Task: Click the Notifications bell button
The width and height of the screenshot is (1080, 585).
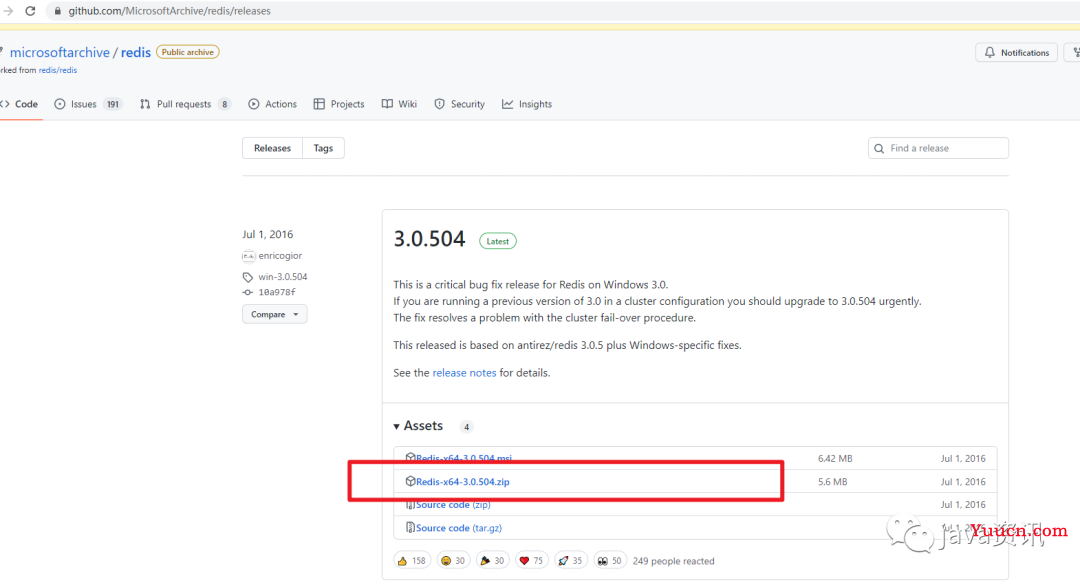Action: click(x=1017, y=52)
